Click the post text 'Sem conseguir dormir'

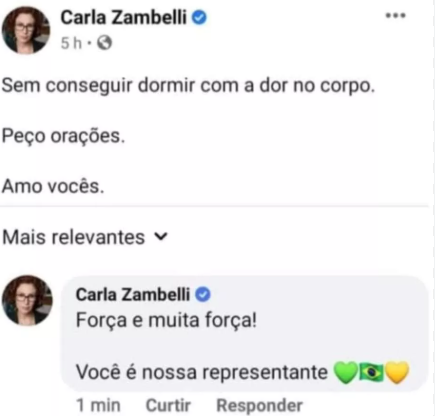tap(98, 86)
